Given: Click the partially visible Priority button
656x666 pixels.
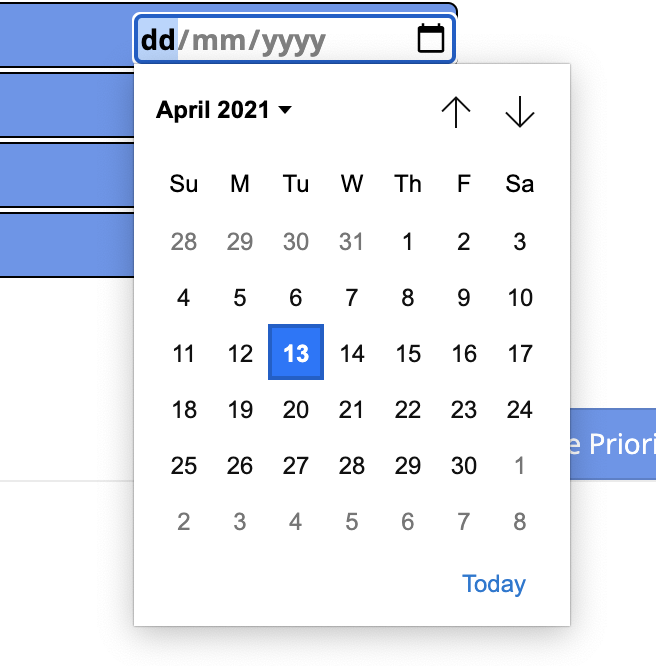Looking at the screenshot, I should point(613,444).
